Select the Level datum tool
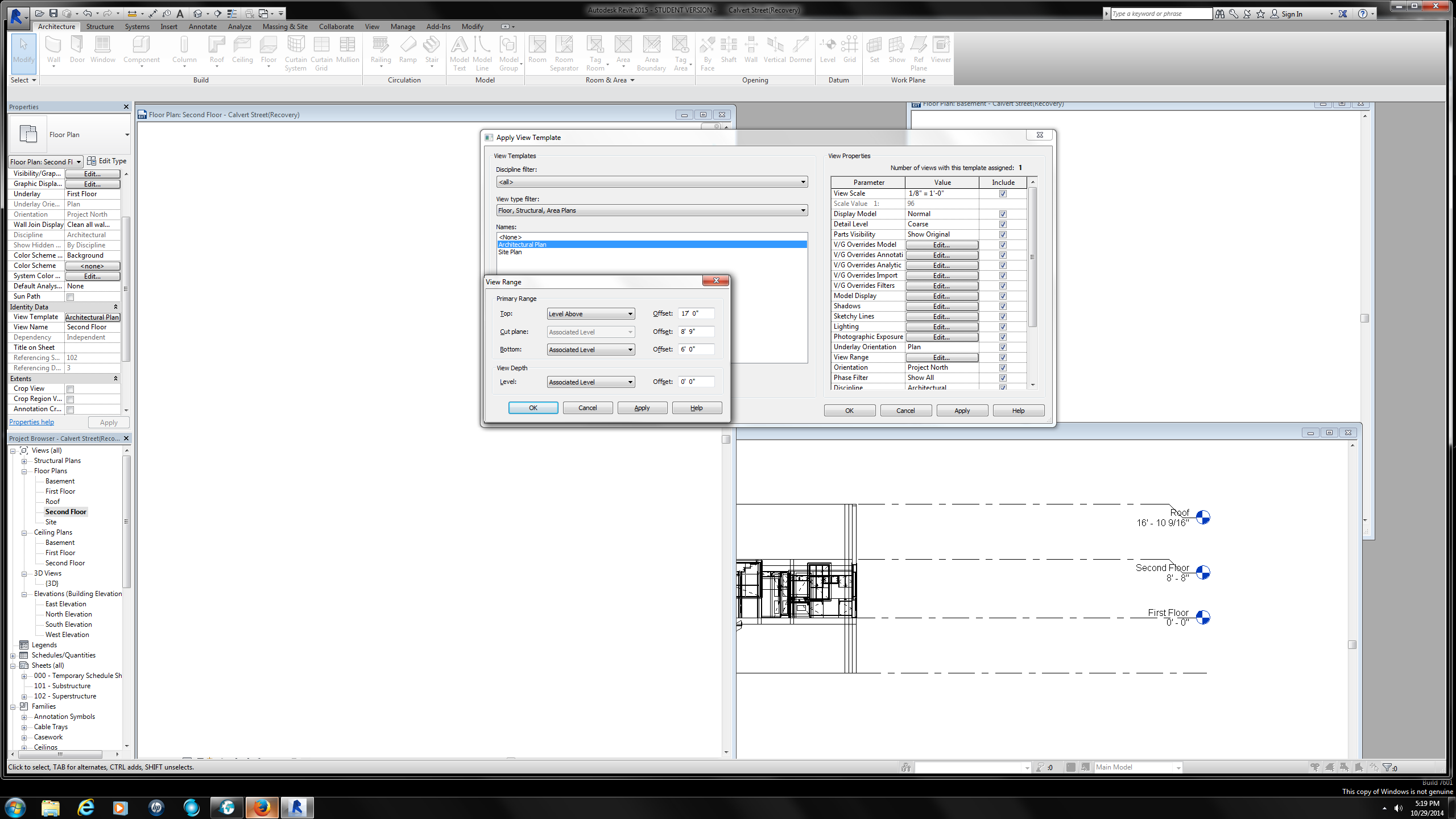This screenshot has width=1456, height=819. click(x=828, y=51)
